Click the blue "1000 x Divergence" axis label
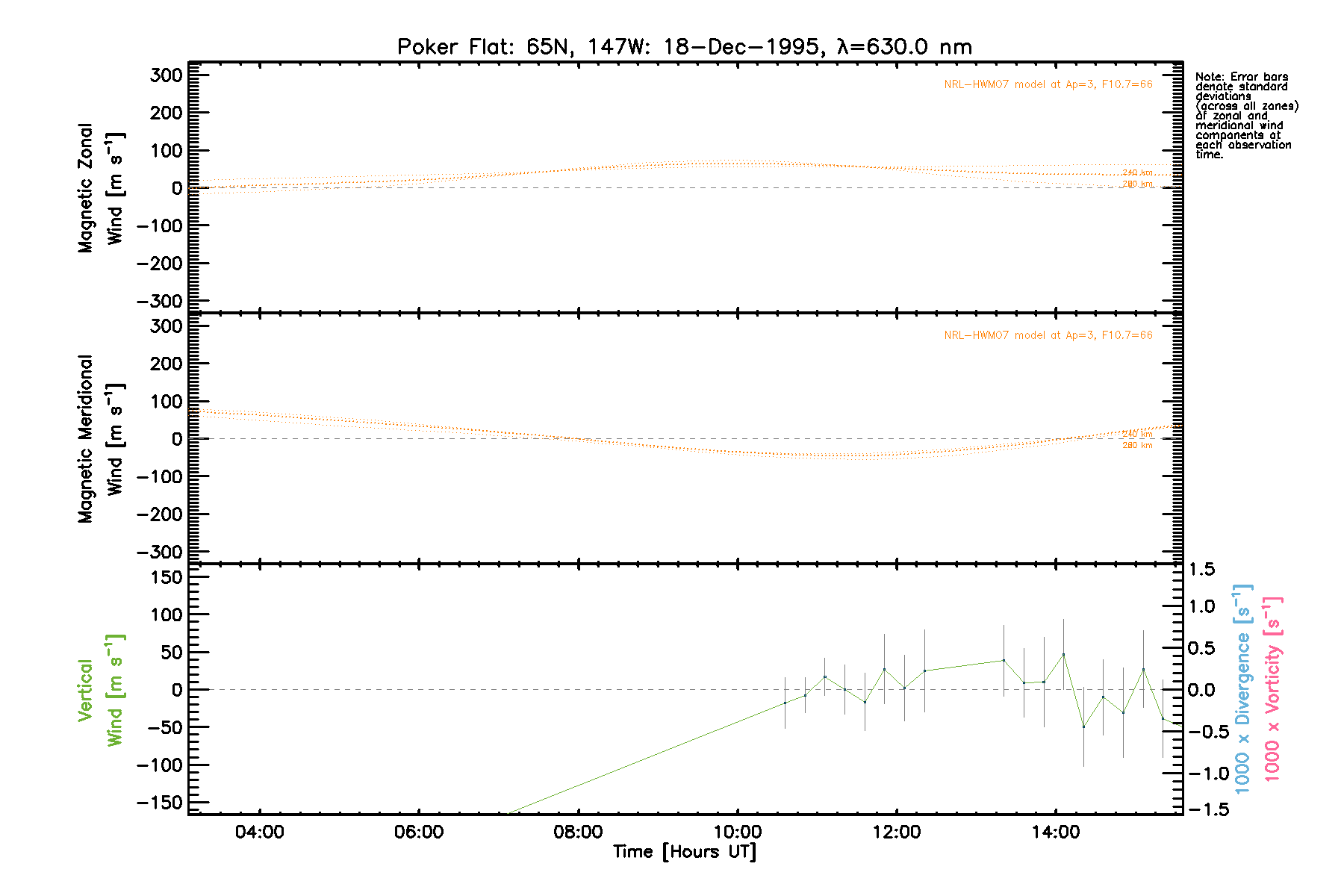Image resolution: width=1344 pixels, height=896 pixels. (x=1242, y=688)
